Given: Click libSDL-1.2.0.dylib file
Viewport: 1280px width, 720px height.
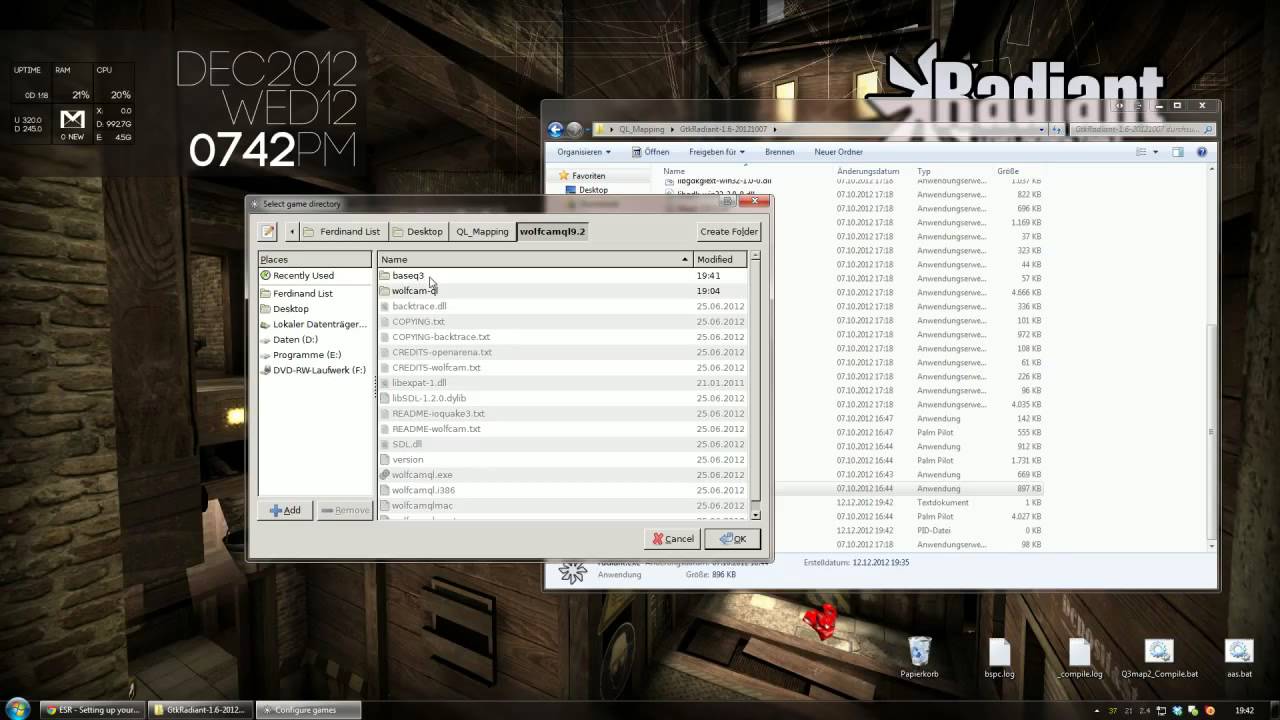Looking at the screenshot, I should (x=562, y=398).
